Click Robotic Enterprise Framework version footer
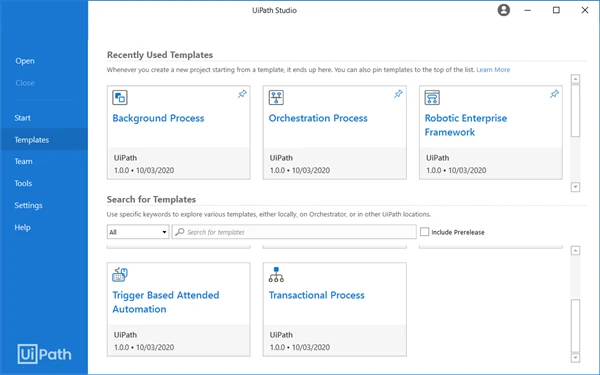 [x=491, y=164]
